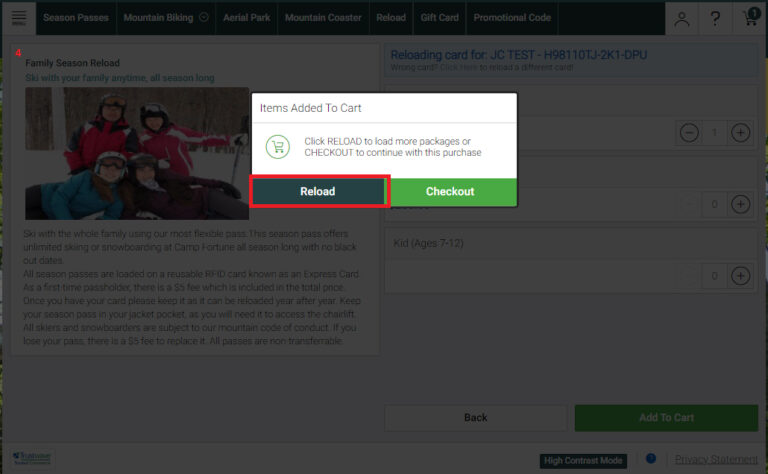Click the Trustwave security badge
The height and width of the screenshot is (474, 768).
click(x=33, y=458)
